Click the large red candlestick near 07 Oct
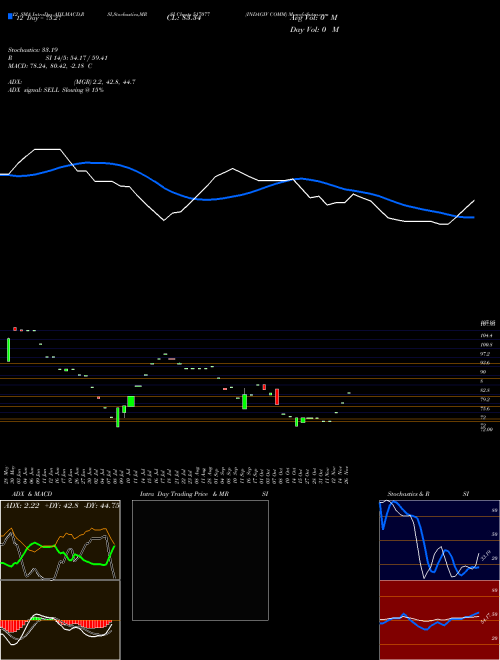Image resolution: width=500 pixels, height=660 pixels. (x=277, y=397)
